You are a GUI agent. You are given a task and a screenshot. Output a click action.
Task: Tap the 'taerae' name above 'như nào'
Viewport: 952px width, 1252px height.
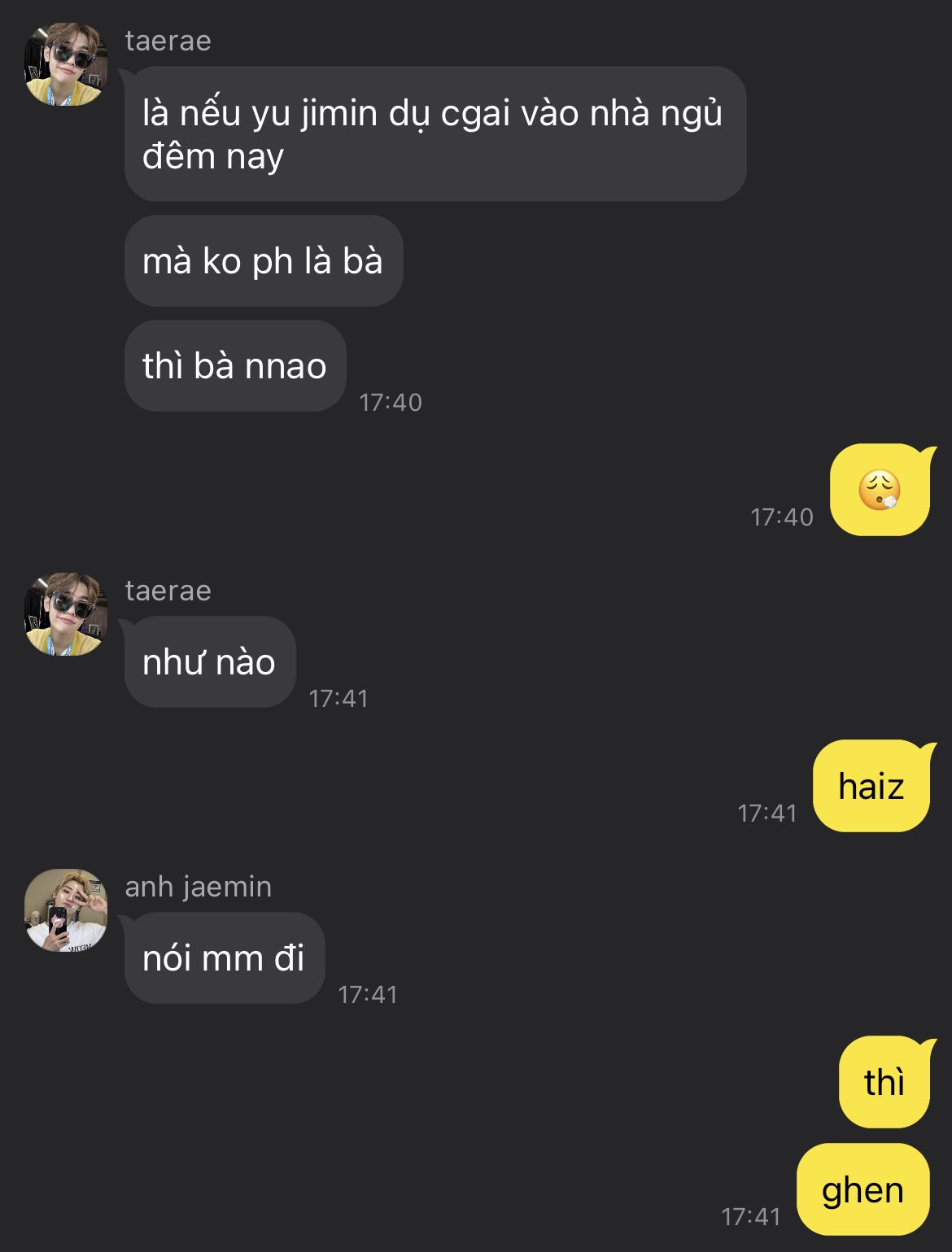click(168, 591)
